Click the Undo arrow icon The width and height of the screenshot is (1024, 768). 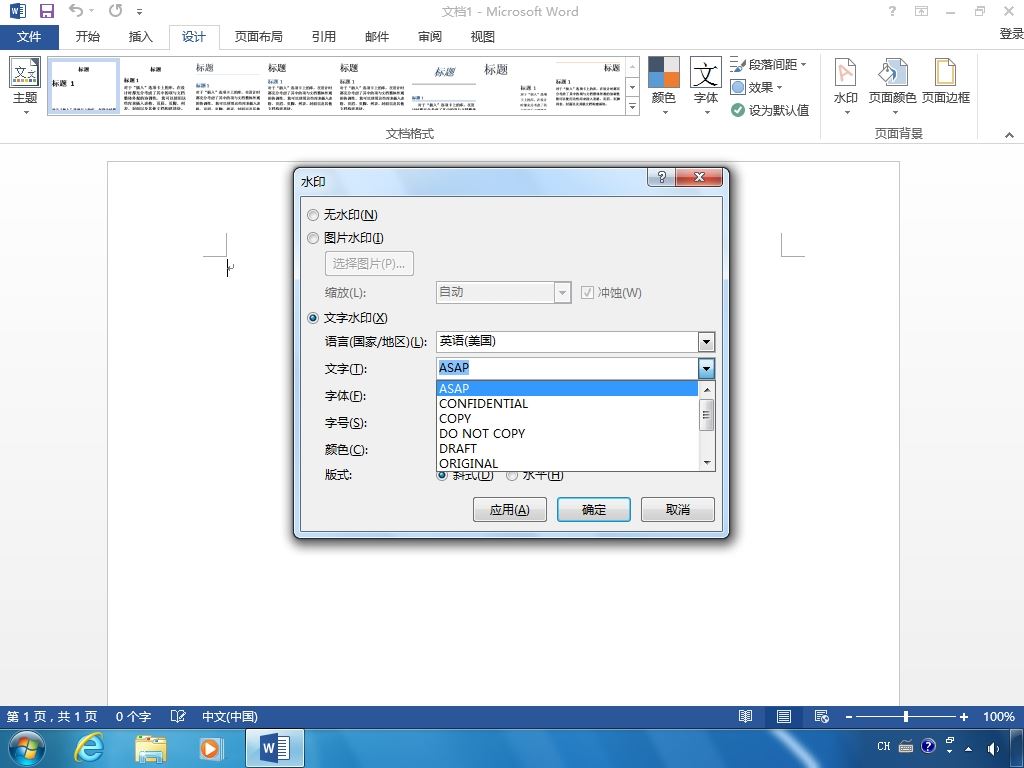76,10
